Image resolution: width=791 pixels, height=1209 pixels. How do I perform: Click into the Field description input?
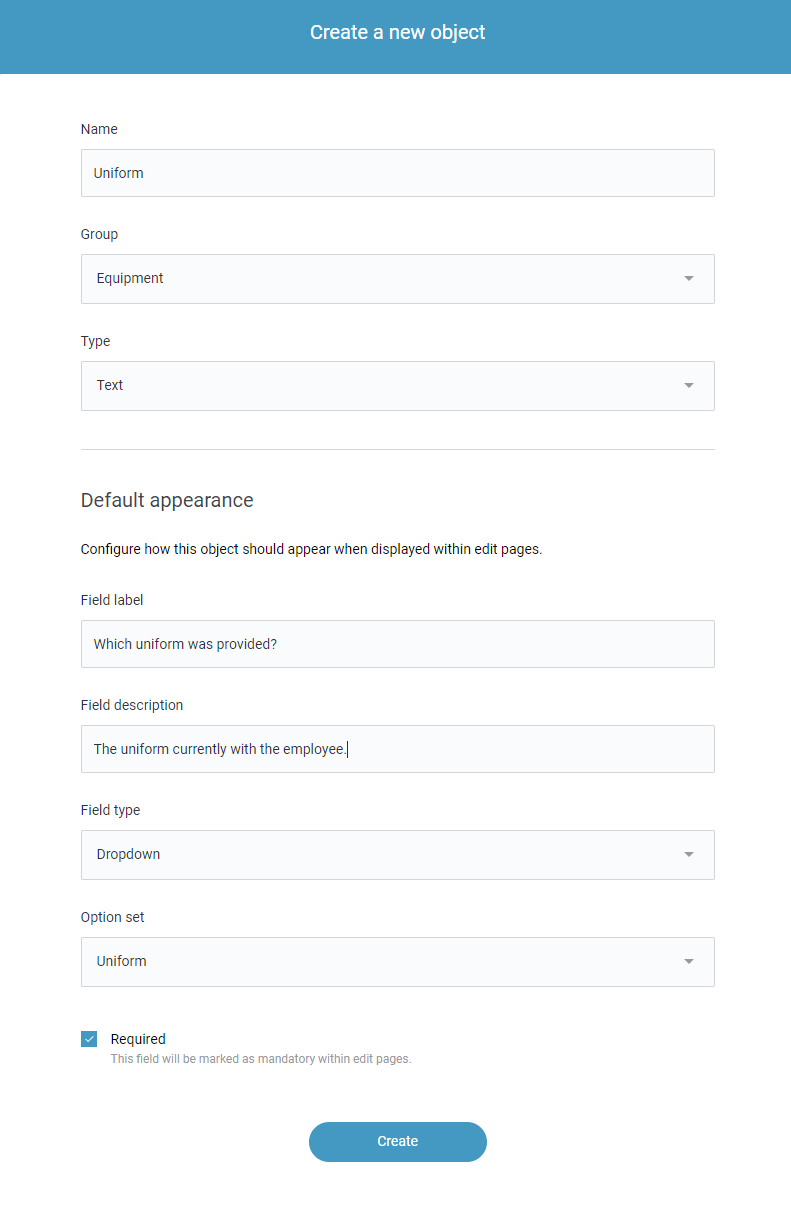pyautogui.click(x=397, y=749)
